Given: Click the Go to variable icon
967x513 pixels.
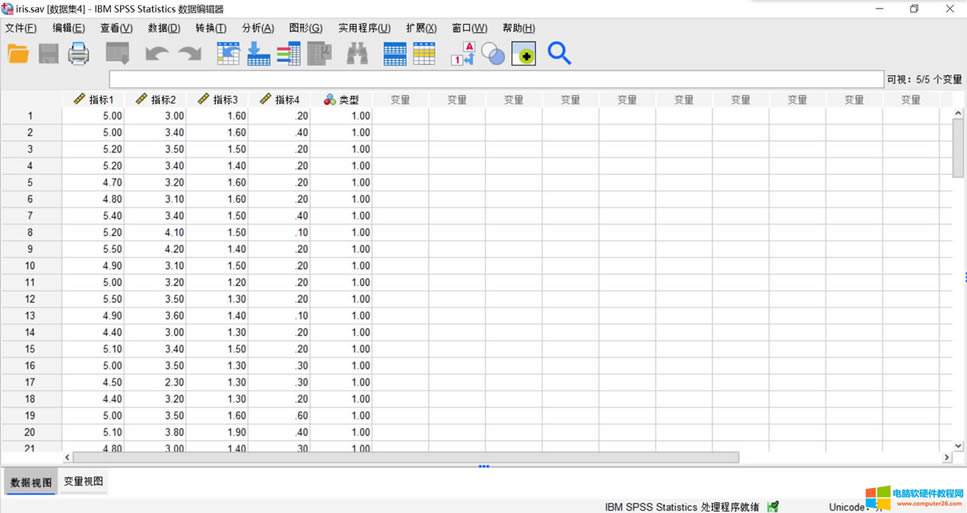Looking at the screenshot, I should click(x=259, y=54).
